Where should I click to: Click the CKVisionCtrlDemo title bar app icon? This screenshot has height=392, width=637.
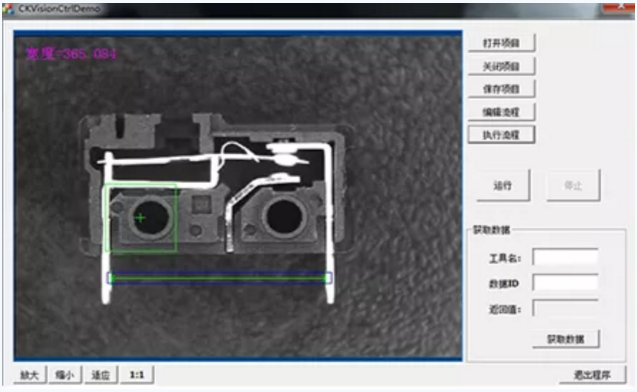click(x=8, y=9)
